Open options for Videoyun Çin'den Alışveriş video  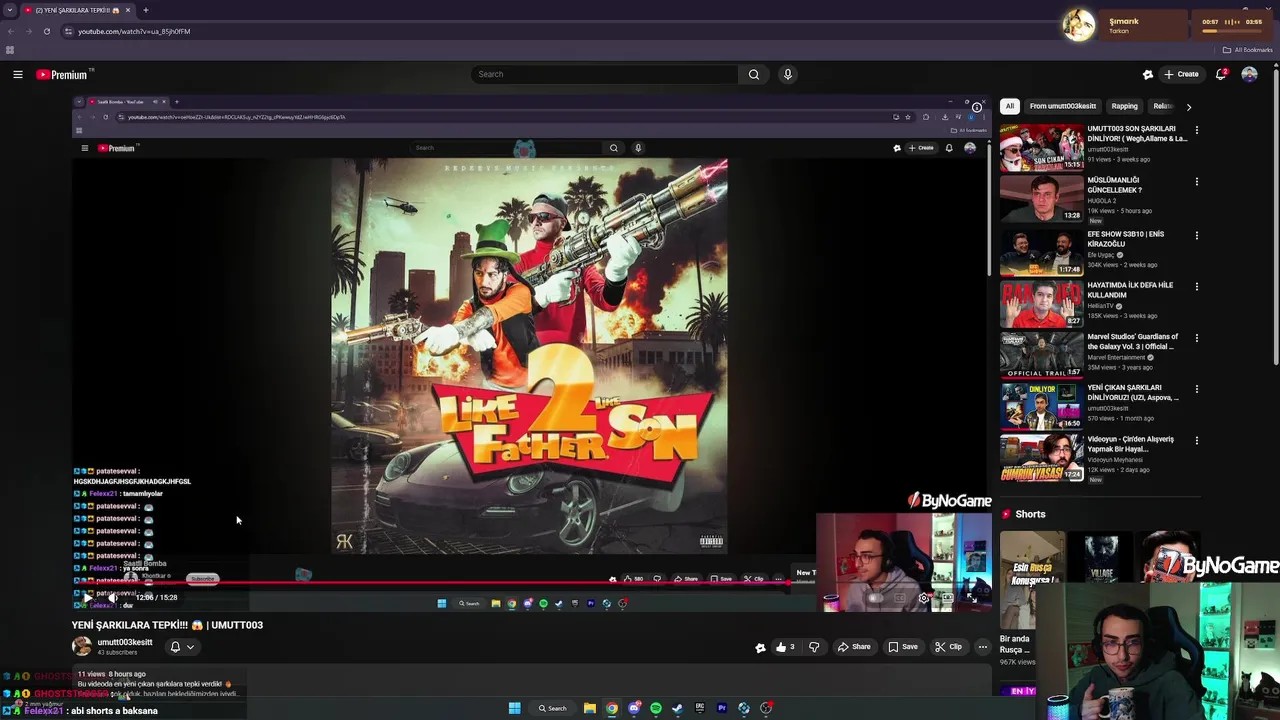point(1196,440)
